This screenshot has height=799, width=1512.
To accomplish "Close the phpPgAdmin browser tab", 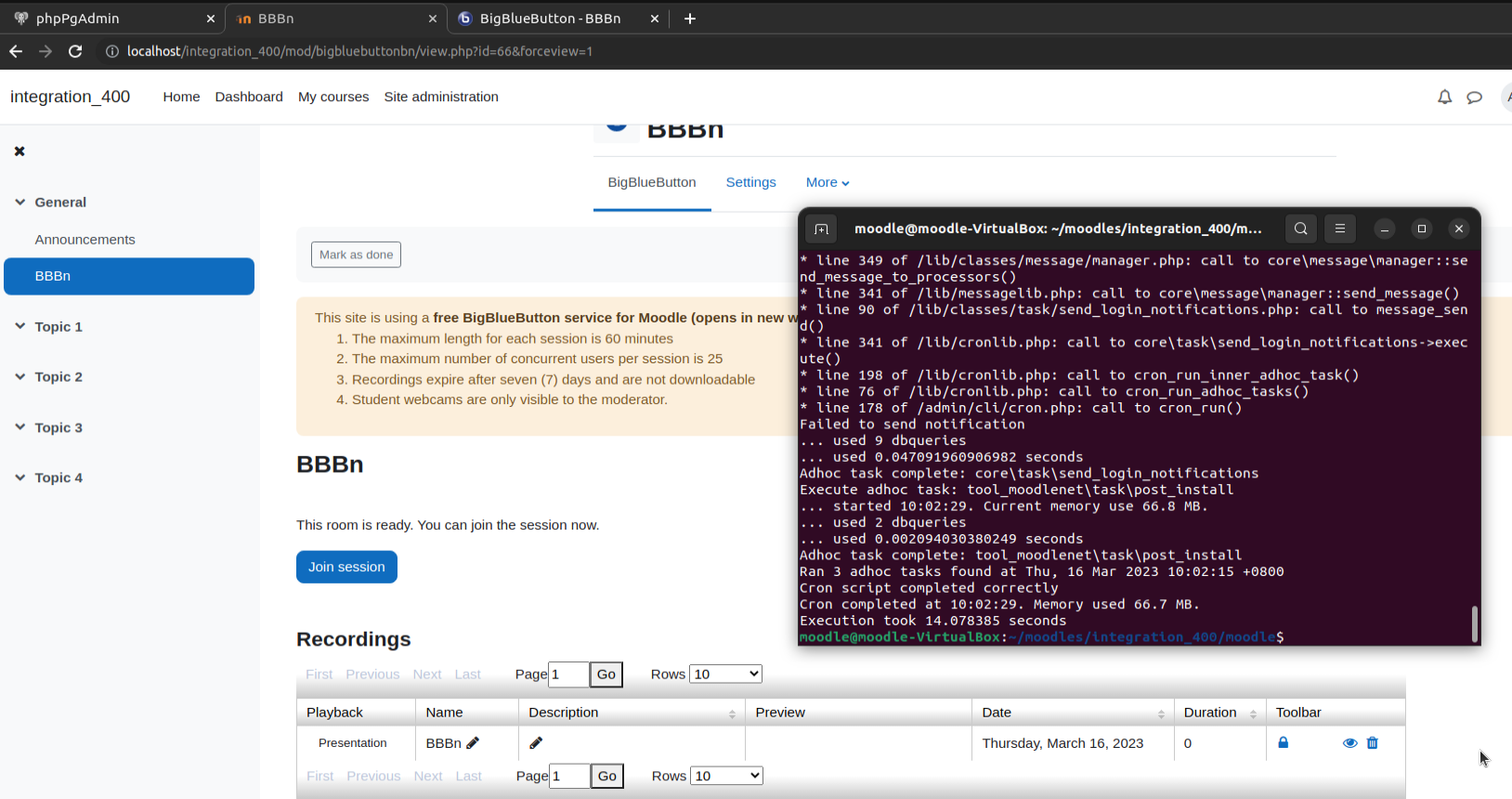I will click(211, 19).
